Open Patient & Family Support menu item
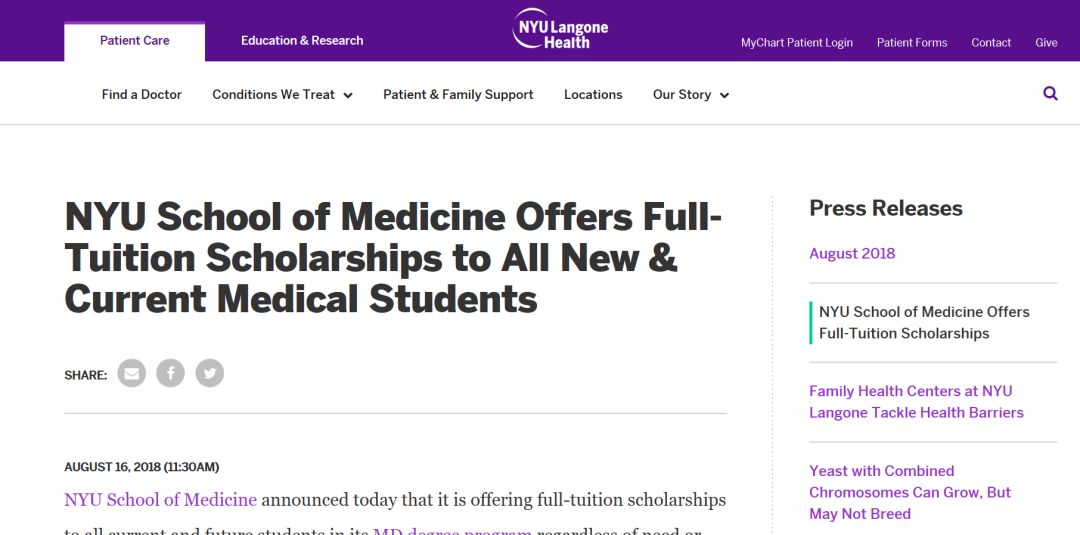This screenshot has height=535, width=1080. coord(458,94)
